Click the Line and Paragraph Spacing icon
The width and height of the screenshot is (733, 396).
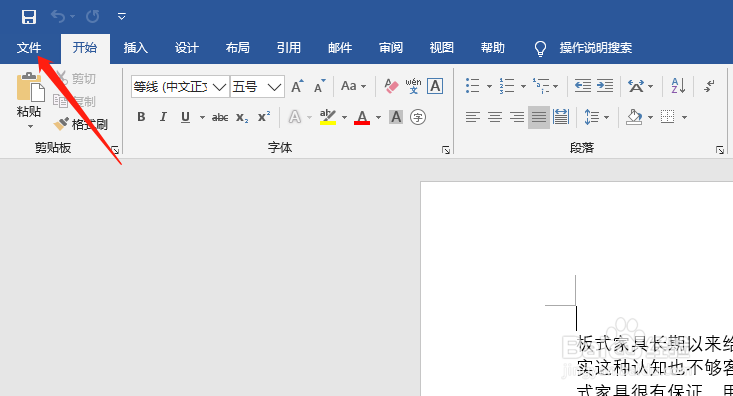(592, 117)
